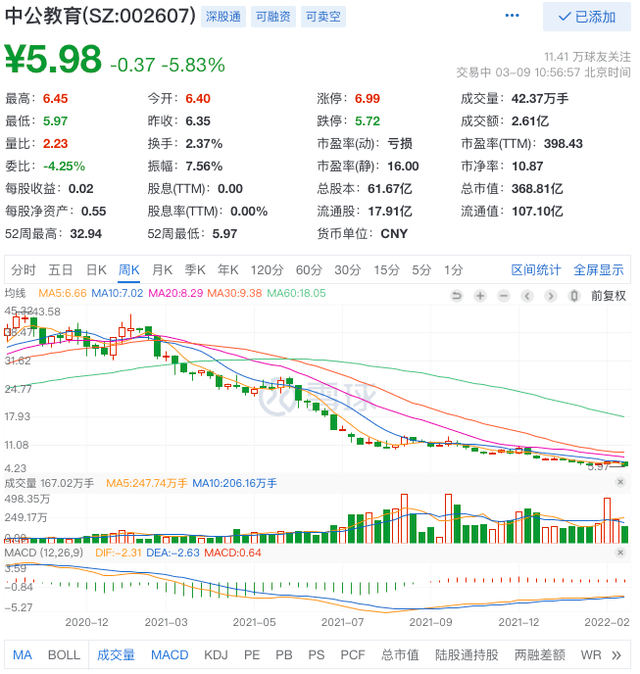This screenshot has width=640, height=674.
Task: Toggle the KDJ indicator
Action: 216,655
